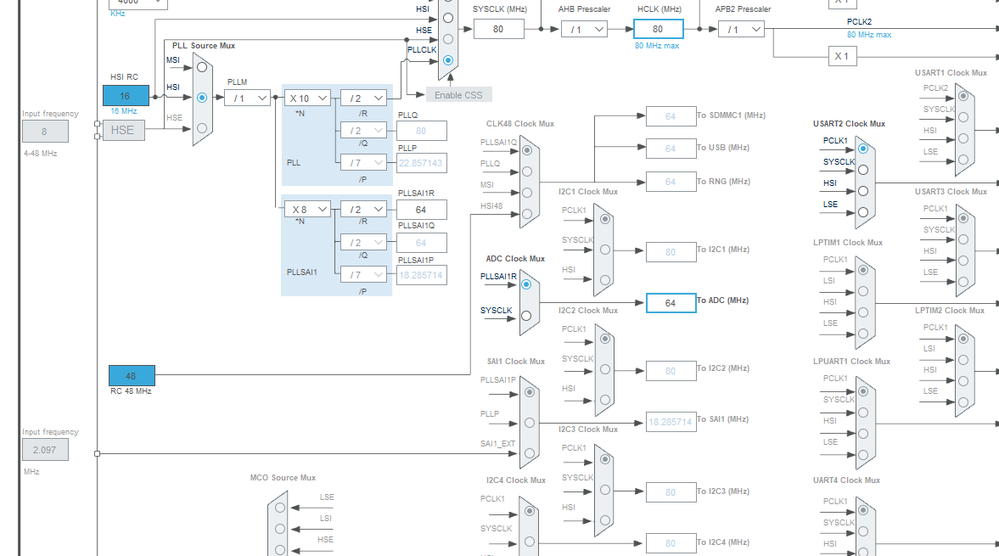Select HSI in USART2 Clock Mux
The height and width of the screenshot is (556, 999).
point(863,190)
